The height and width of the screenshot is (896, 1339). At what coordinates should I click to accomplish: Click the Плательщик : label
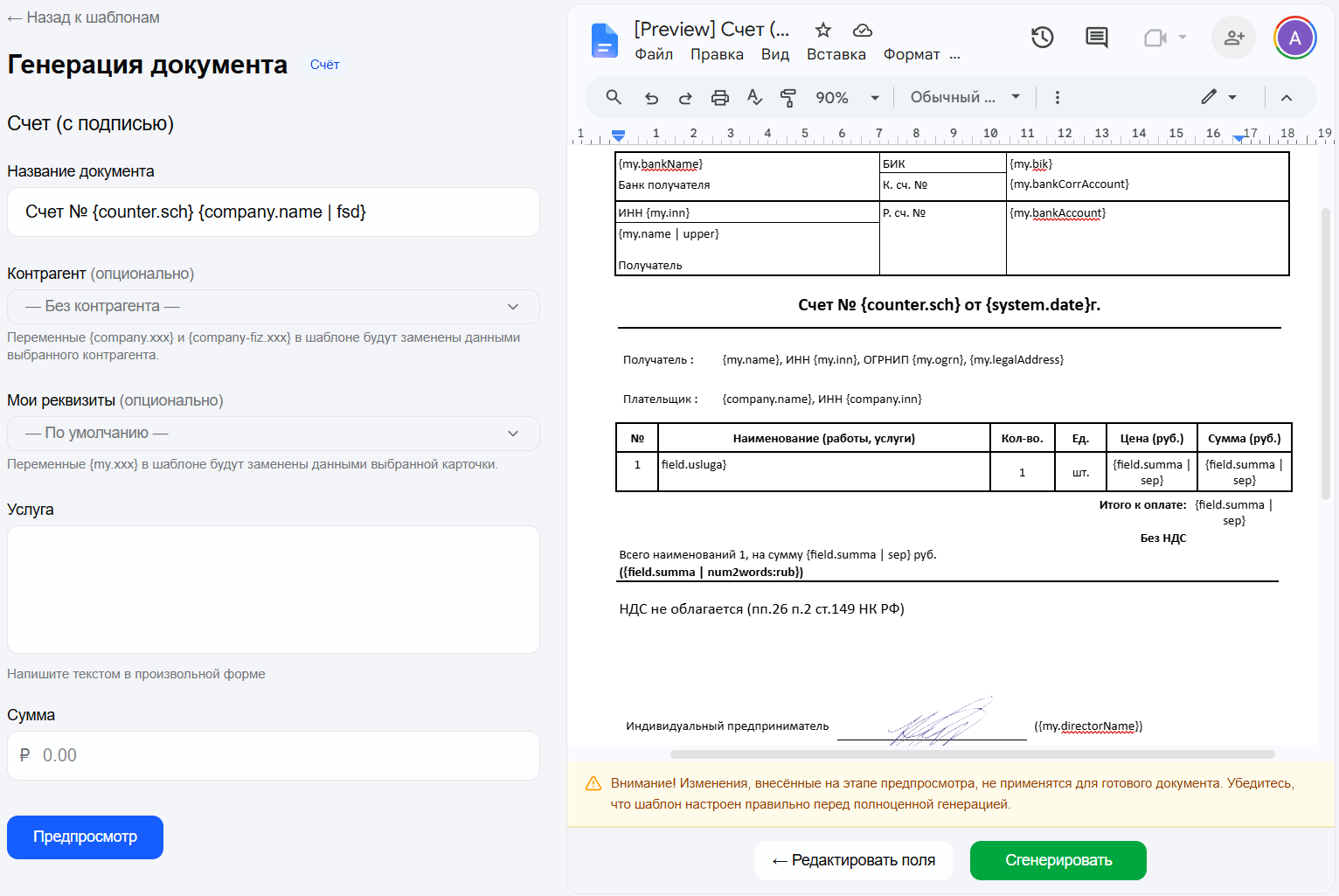[x=661, y=399]
